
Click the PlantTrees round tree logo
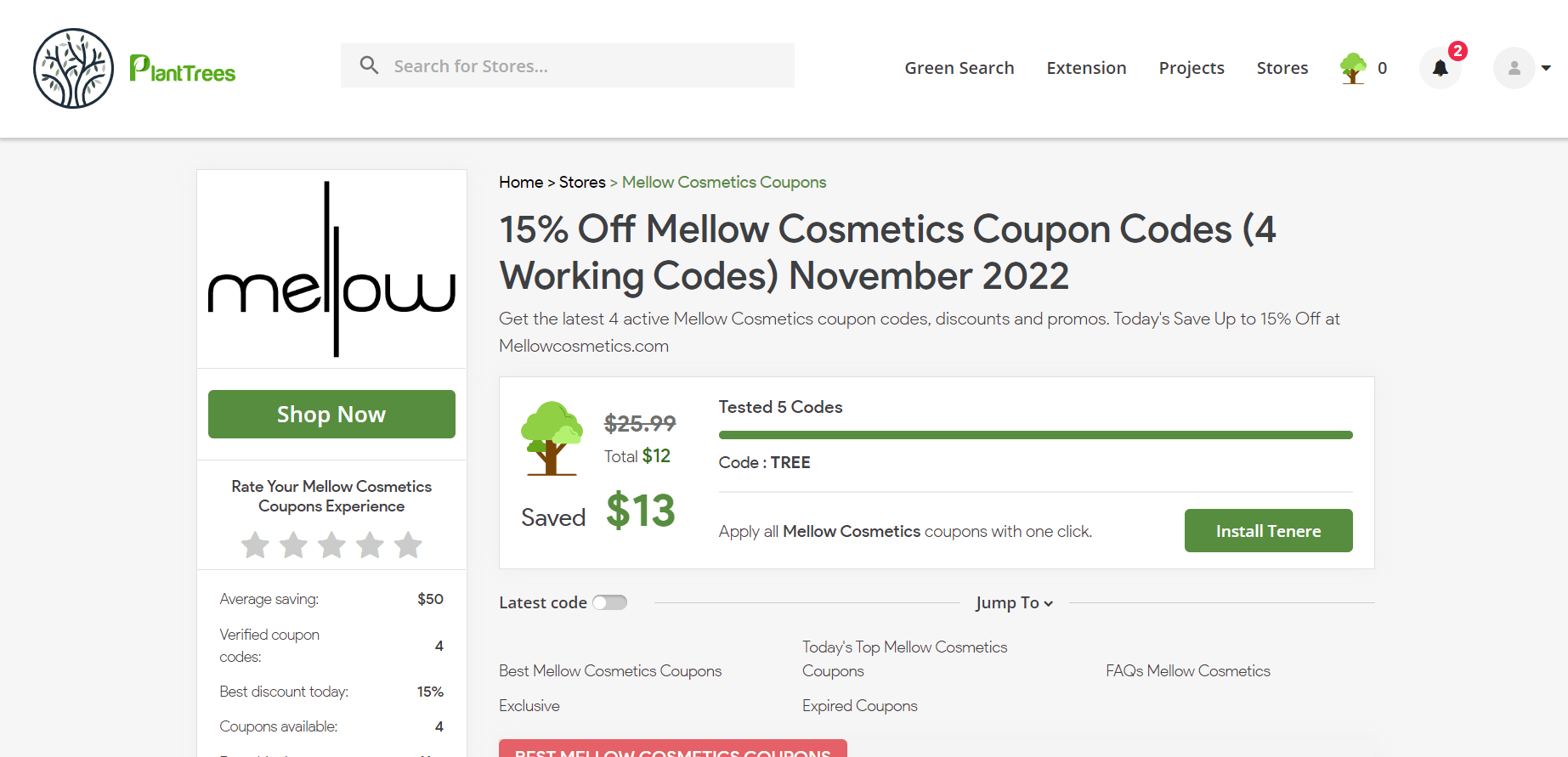[73, 68]
